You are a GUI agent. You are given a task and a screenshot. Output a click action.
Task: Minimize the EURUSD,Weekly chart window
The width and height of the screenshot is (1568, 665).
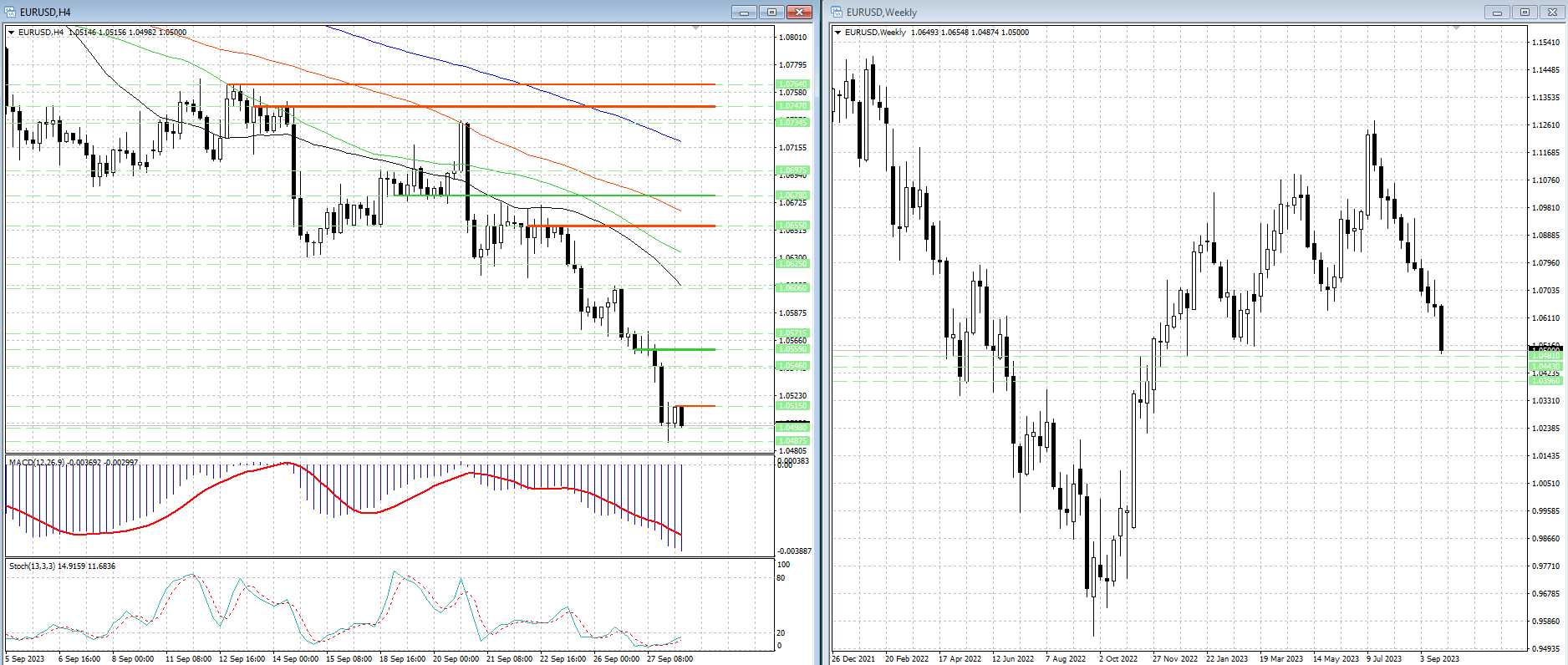(x=1497, y=12)
